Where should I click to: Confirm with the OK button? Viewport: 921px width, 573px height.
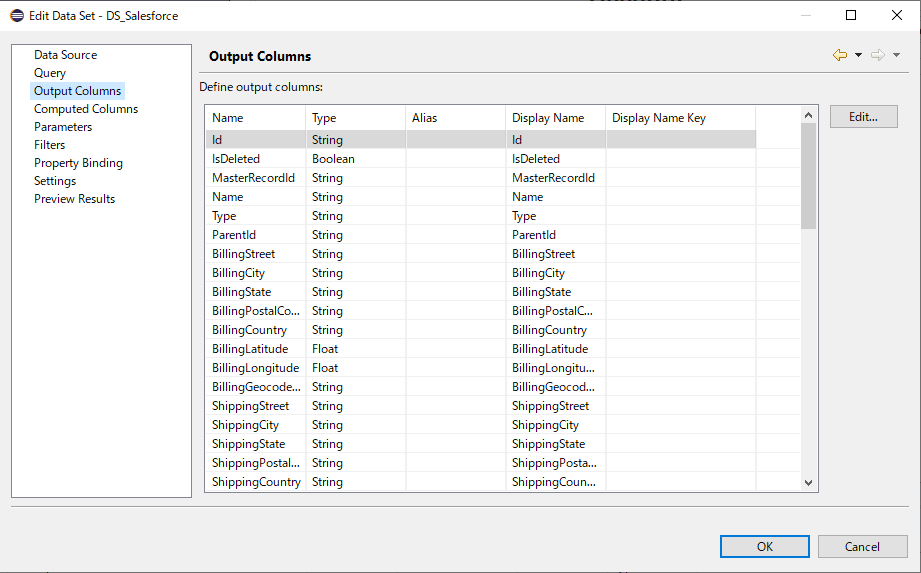tap(765, 547)
